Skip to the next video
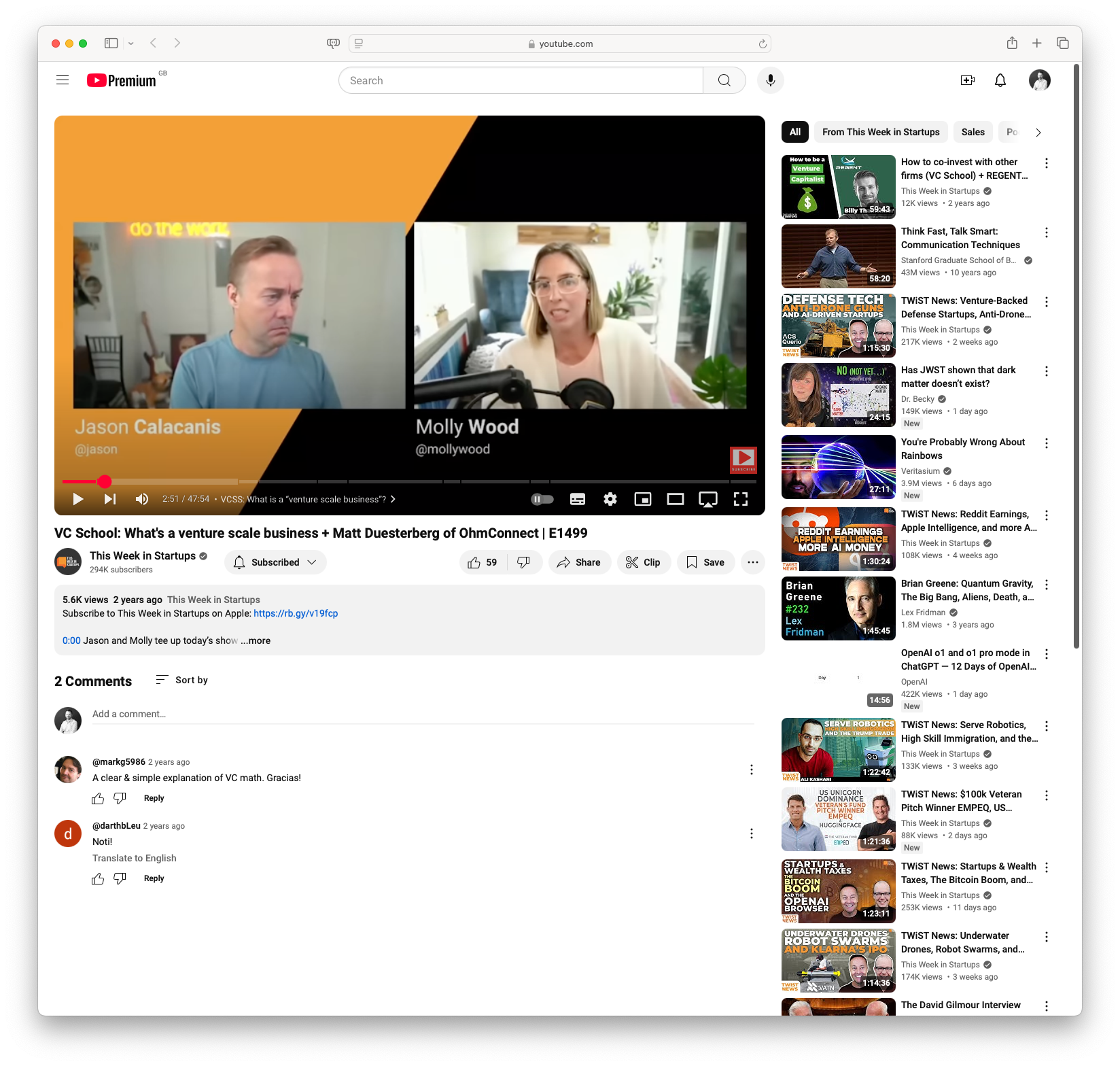 coord(110,499)
